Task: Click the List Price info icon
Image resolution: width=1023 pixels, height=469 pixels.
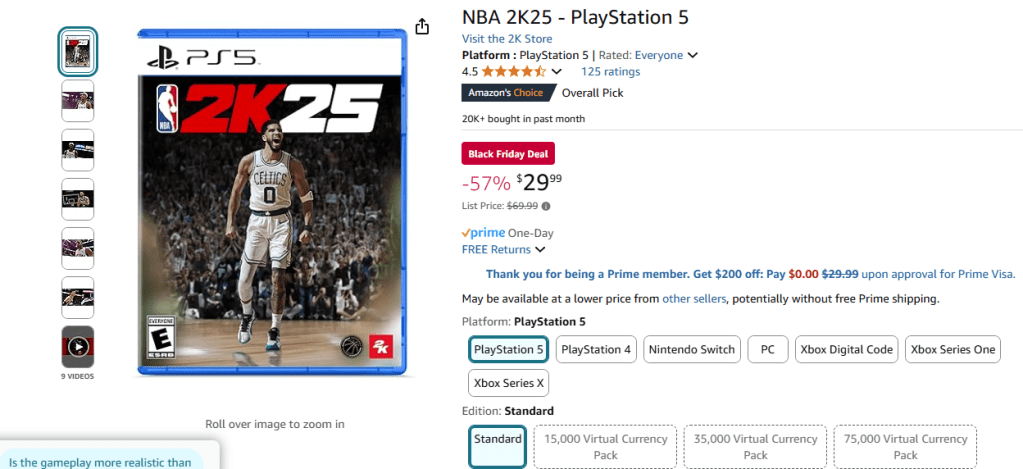Action: (x=546, y=206)
